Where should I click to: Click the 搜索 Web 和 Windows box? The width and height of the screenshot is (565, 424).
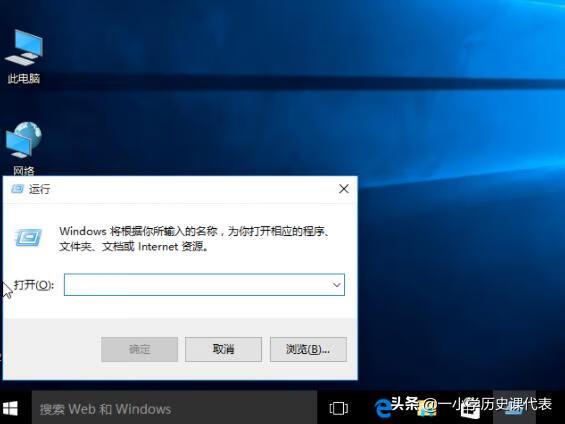point(174,409)
